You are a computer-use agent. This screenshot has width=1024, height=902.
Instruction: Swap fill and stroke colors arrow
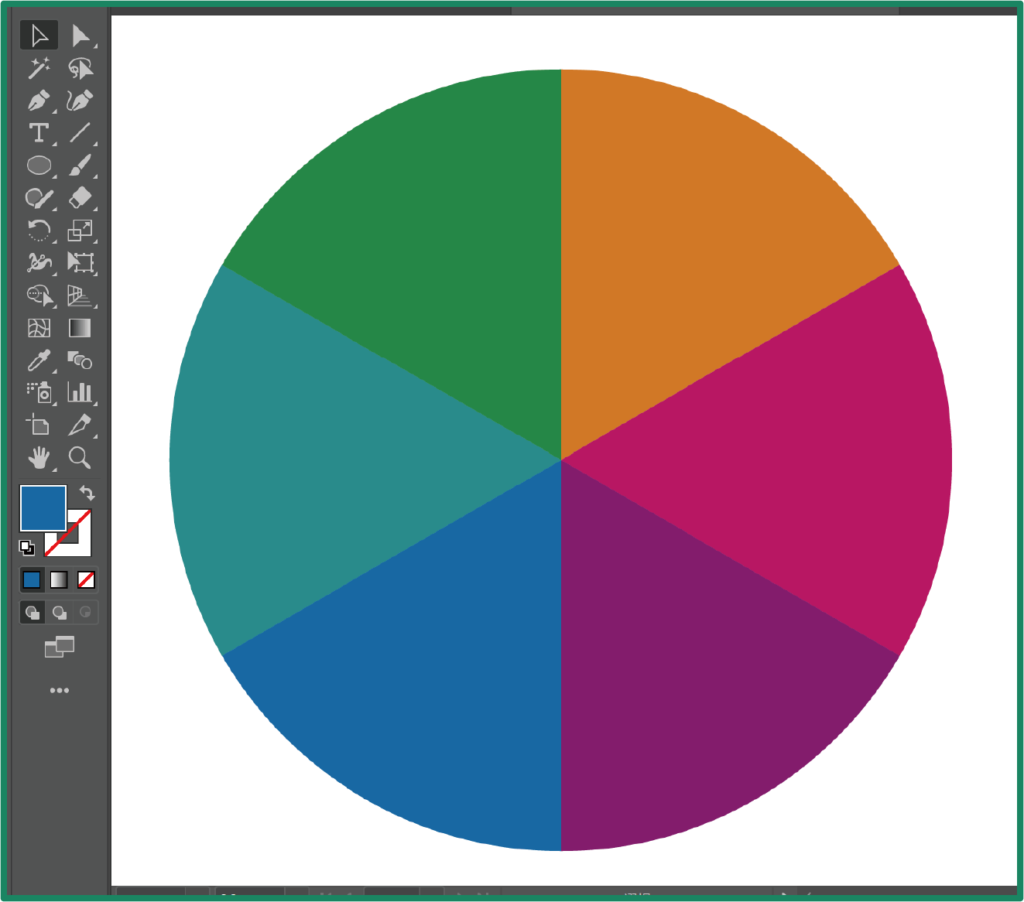87,493
